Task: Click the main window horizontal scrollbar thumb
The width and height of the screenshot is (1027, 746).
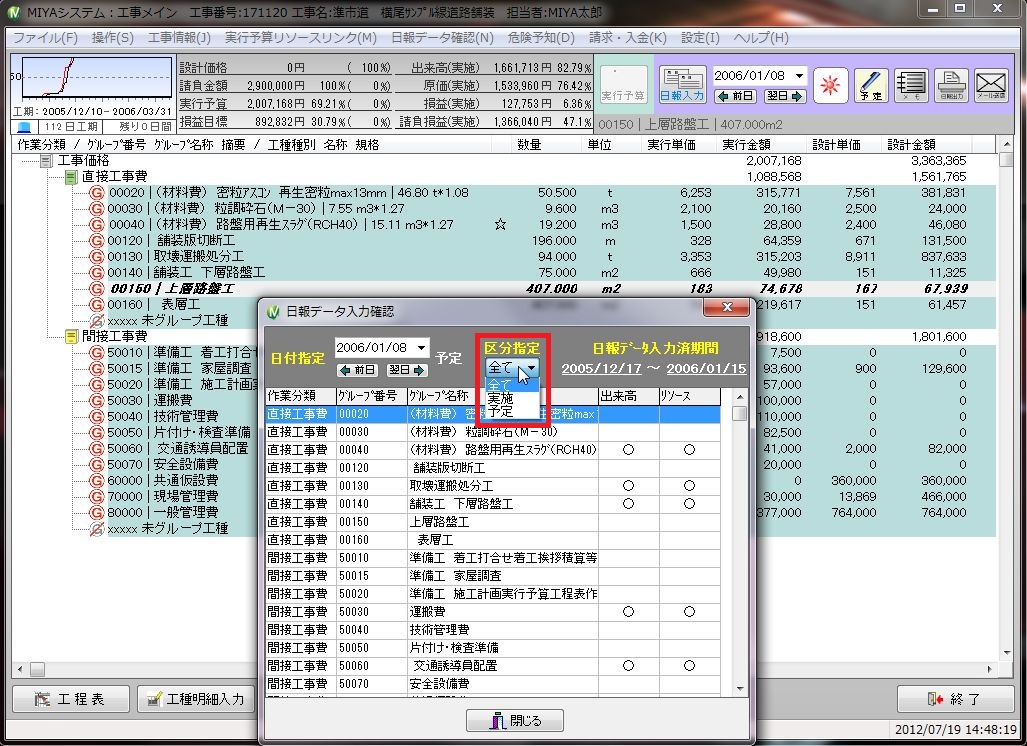Action: (37, 669)
